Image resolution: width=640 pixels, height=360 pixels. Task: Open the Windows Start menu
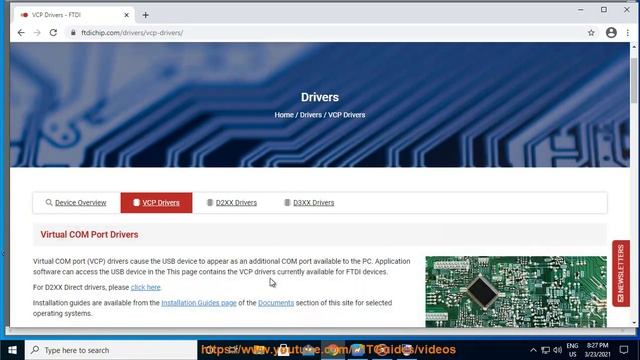point(12,350)
